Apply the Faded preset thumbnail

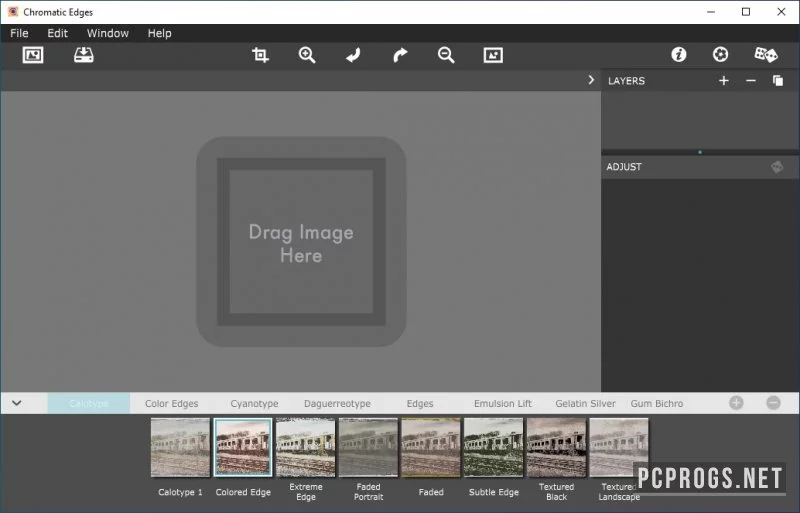click(431, 447)
